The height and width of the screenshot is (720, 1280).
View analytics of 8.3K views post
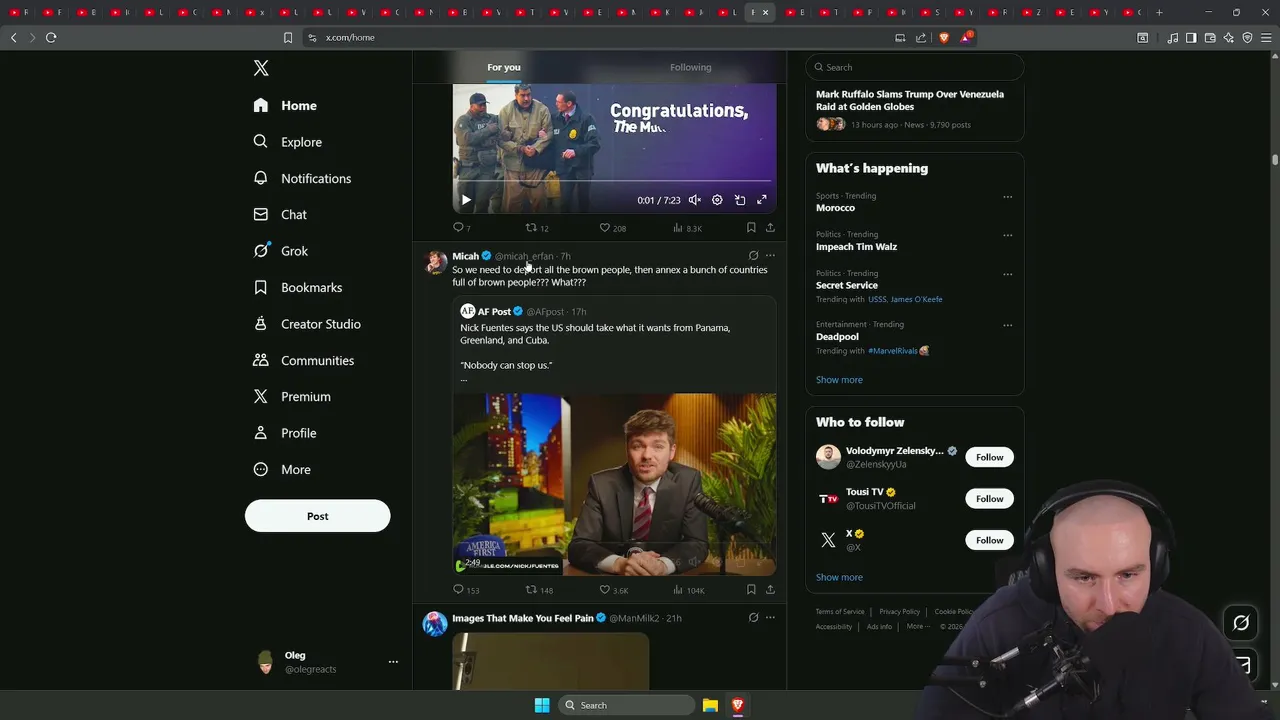687,228
